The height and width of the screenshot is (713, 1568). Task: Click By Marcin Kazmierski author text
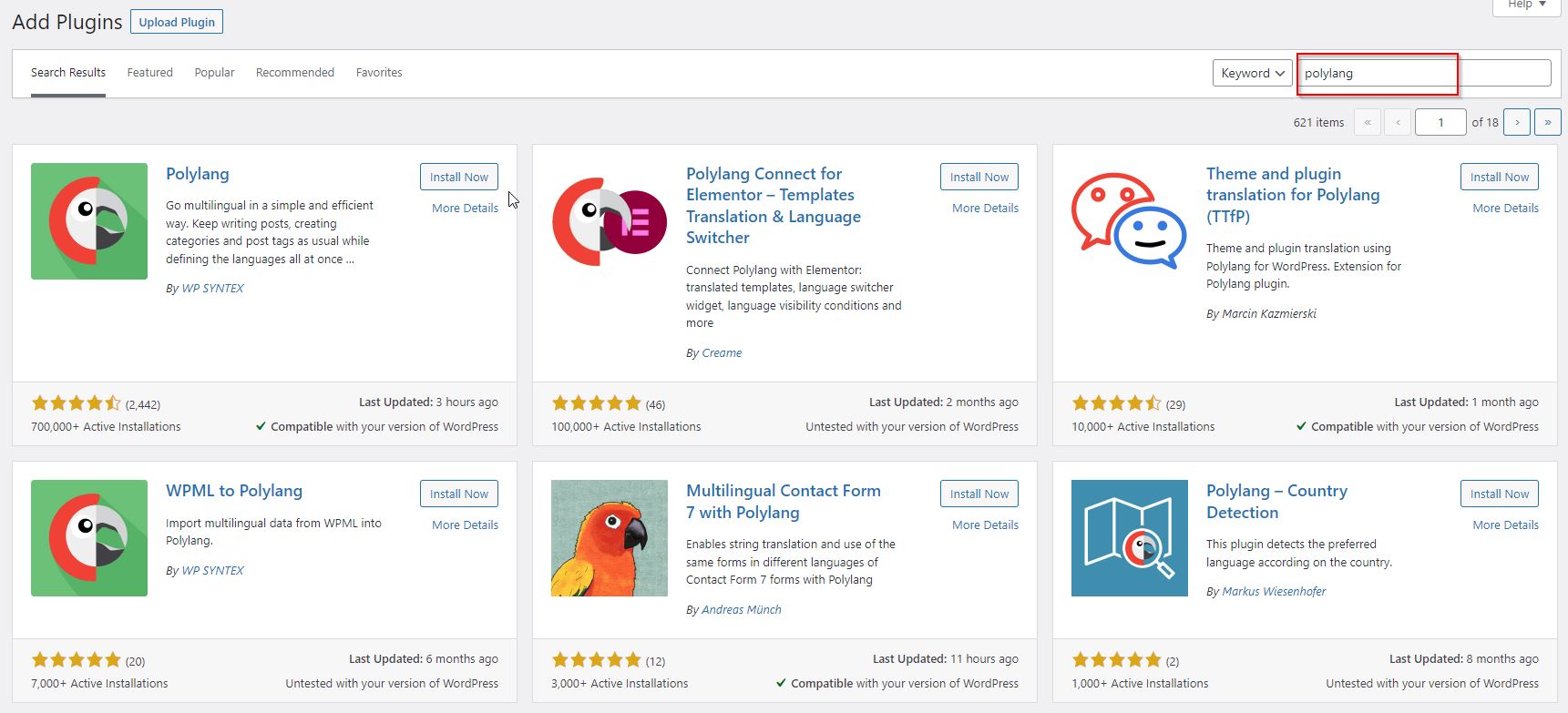pyautogui.click(x=1261, y=314)
